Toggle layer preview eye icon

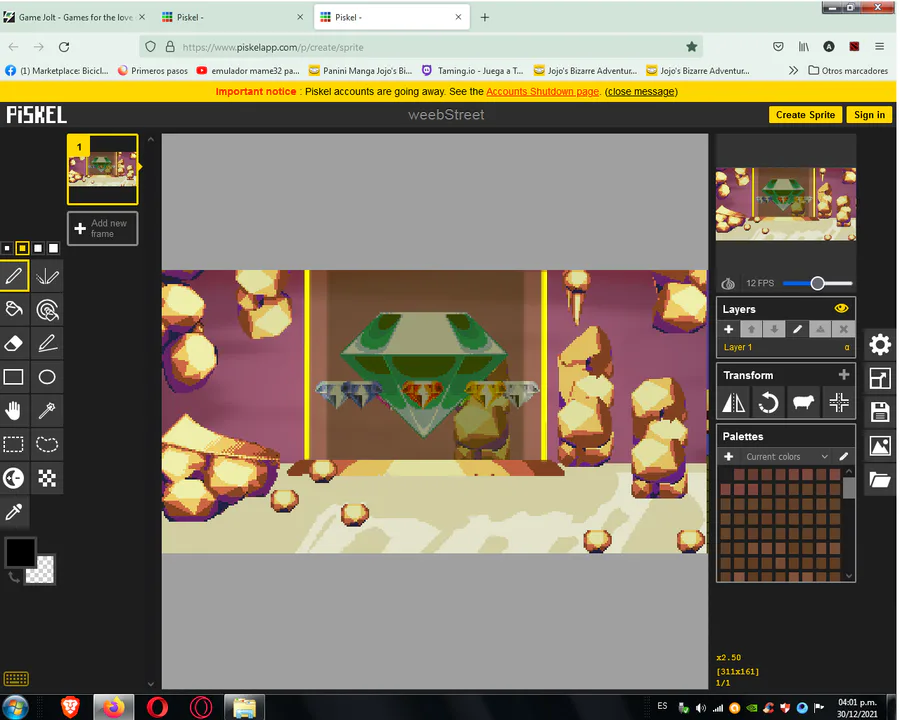pos(841,308)
